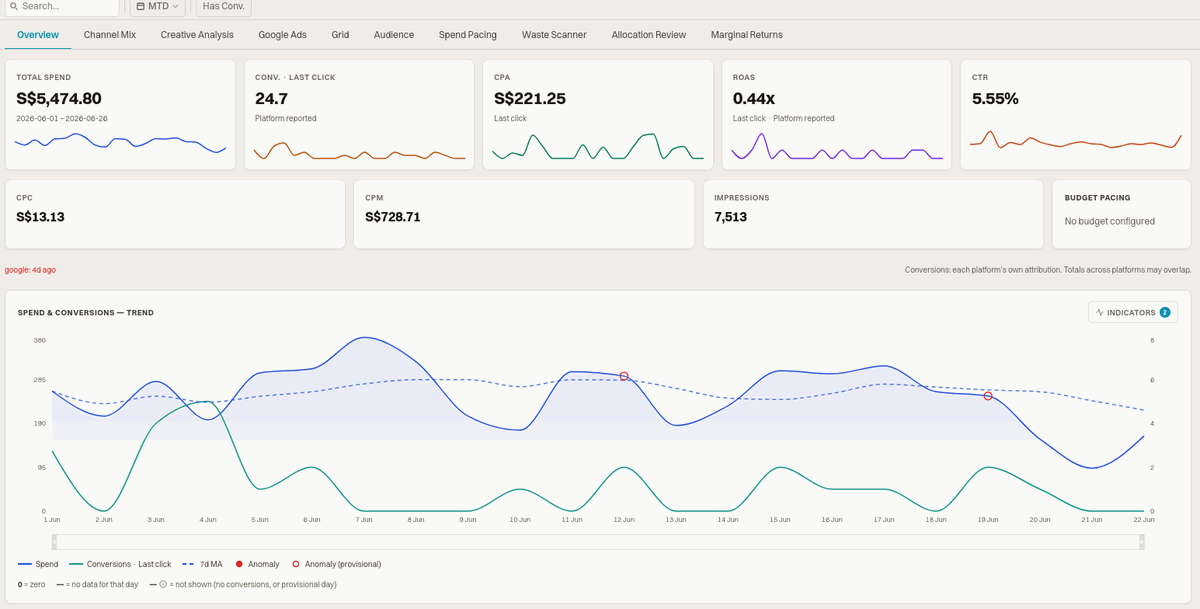Open the ROAS metric card
Image resolution: width=1200 pixels, height=609 pixels.
click(x=837, y=114)
